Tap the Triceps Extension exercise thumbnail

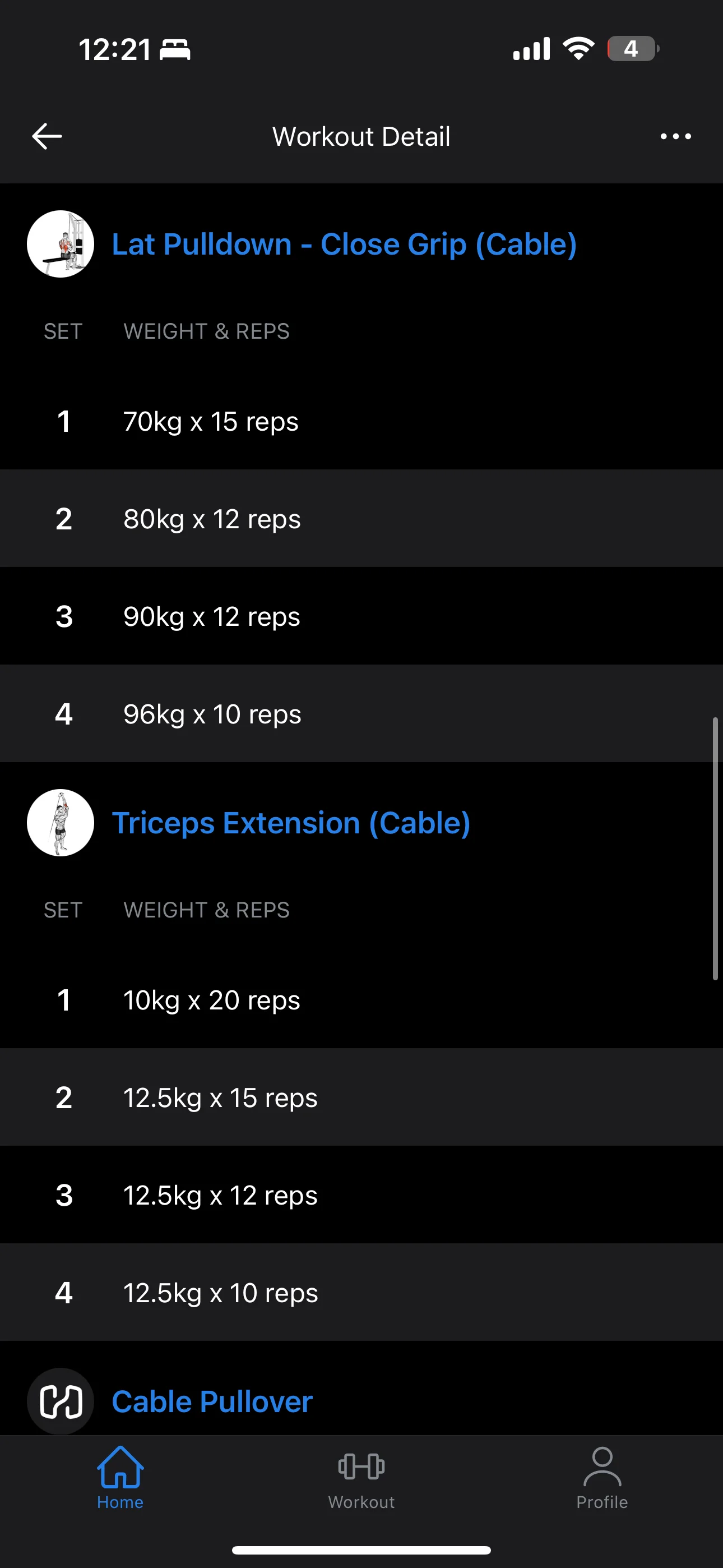[61, 823]
